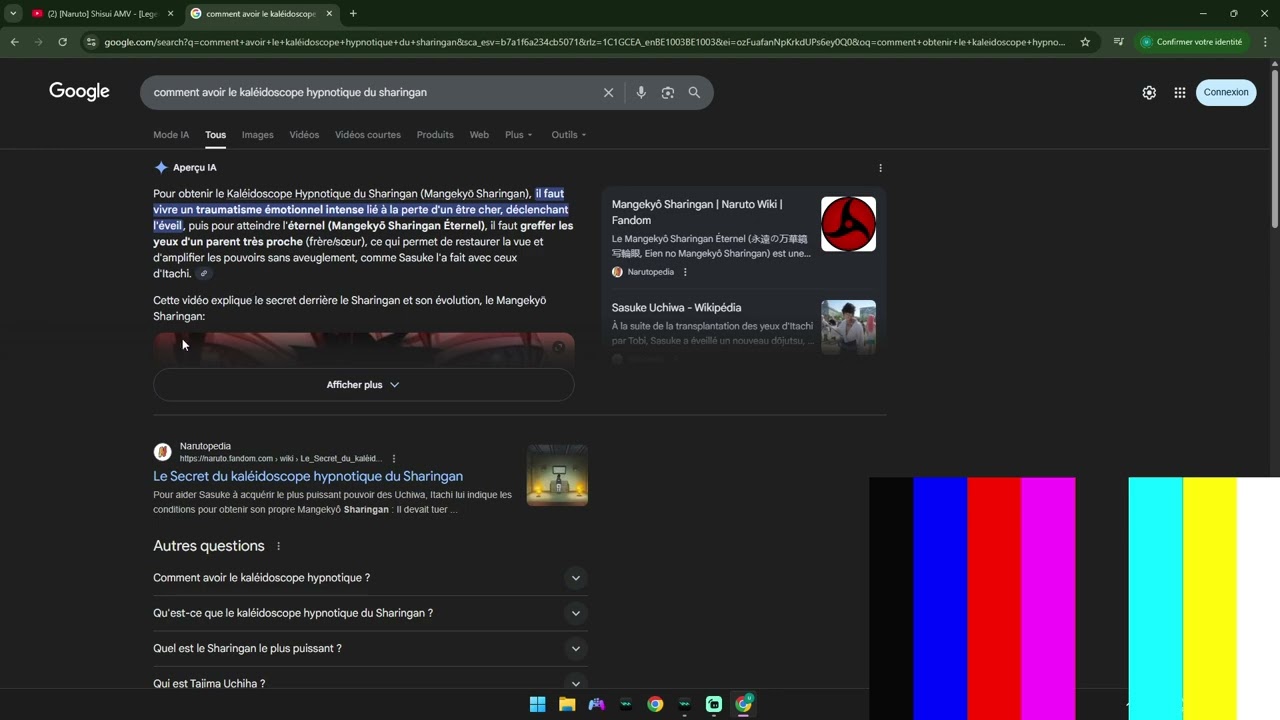Launch the game controller app in taskbar
1280x720 pixels.
click(596, 704)
